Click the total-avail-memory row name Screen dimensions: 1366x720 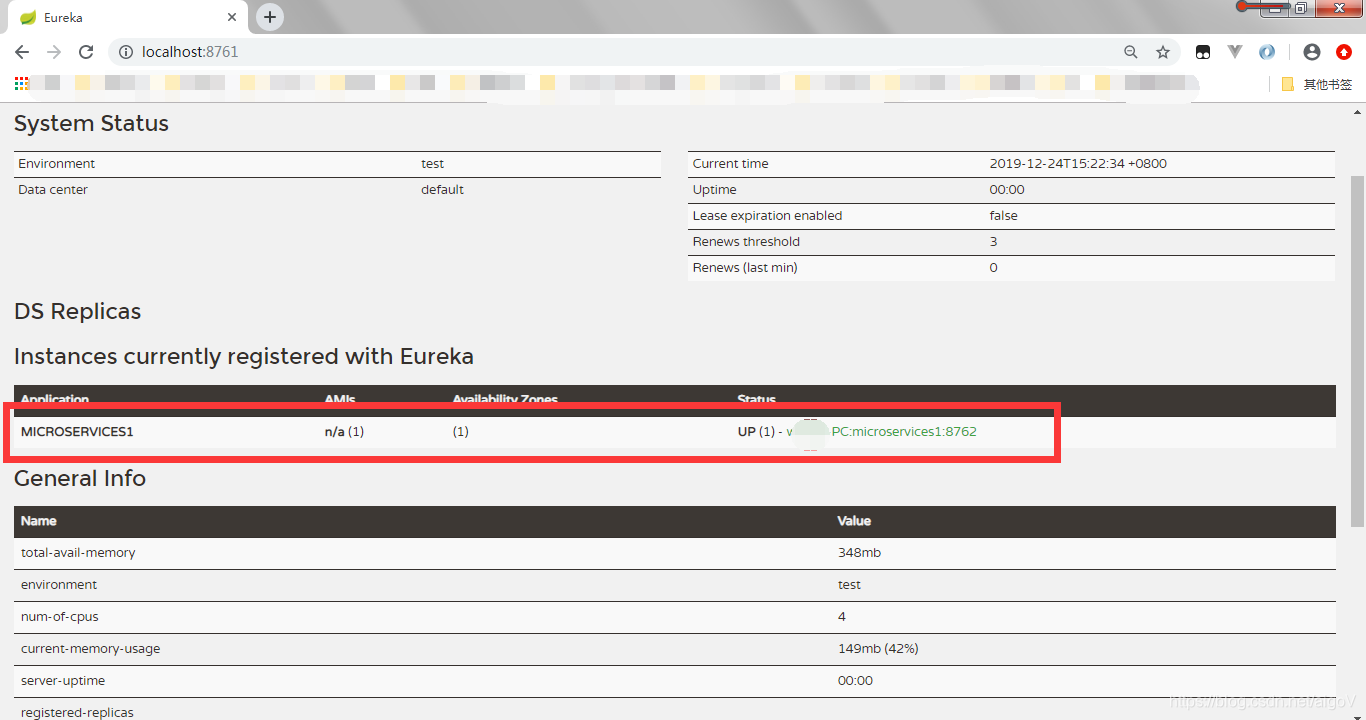tap(78, 553)
